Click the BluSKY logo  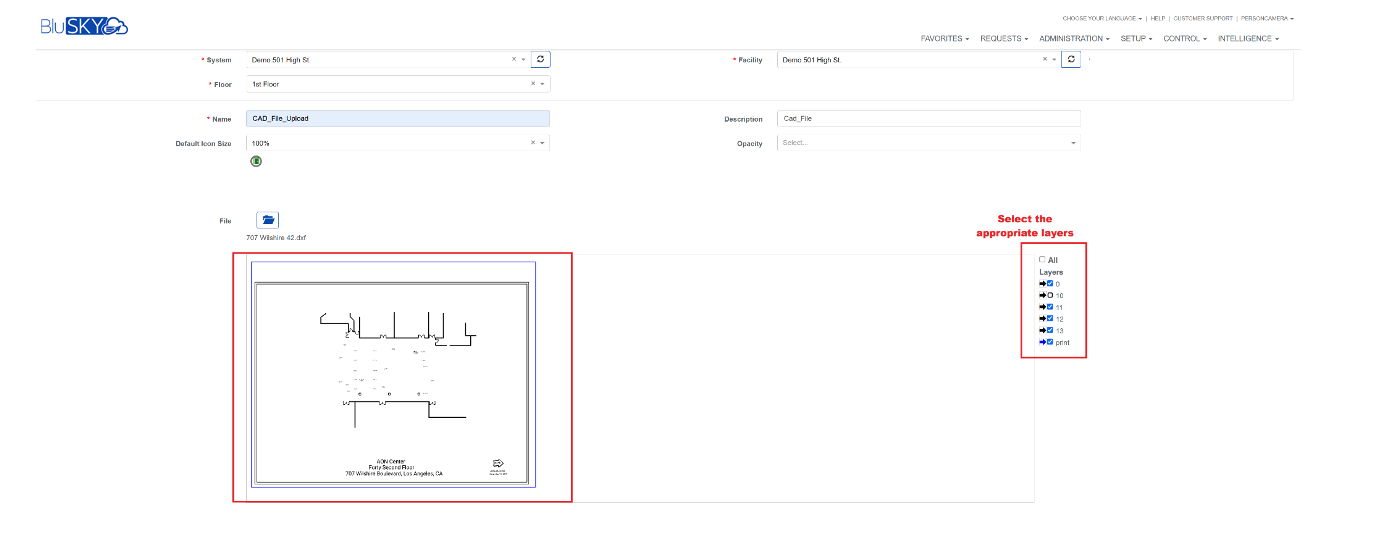coord(84,27)
